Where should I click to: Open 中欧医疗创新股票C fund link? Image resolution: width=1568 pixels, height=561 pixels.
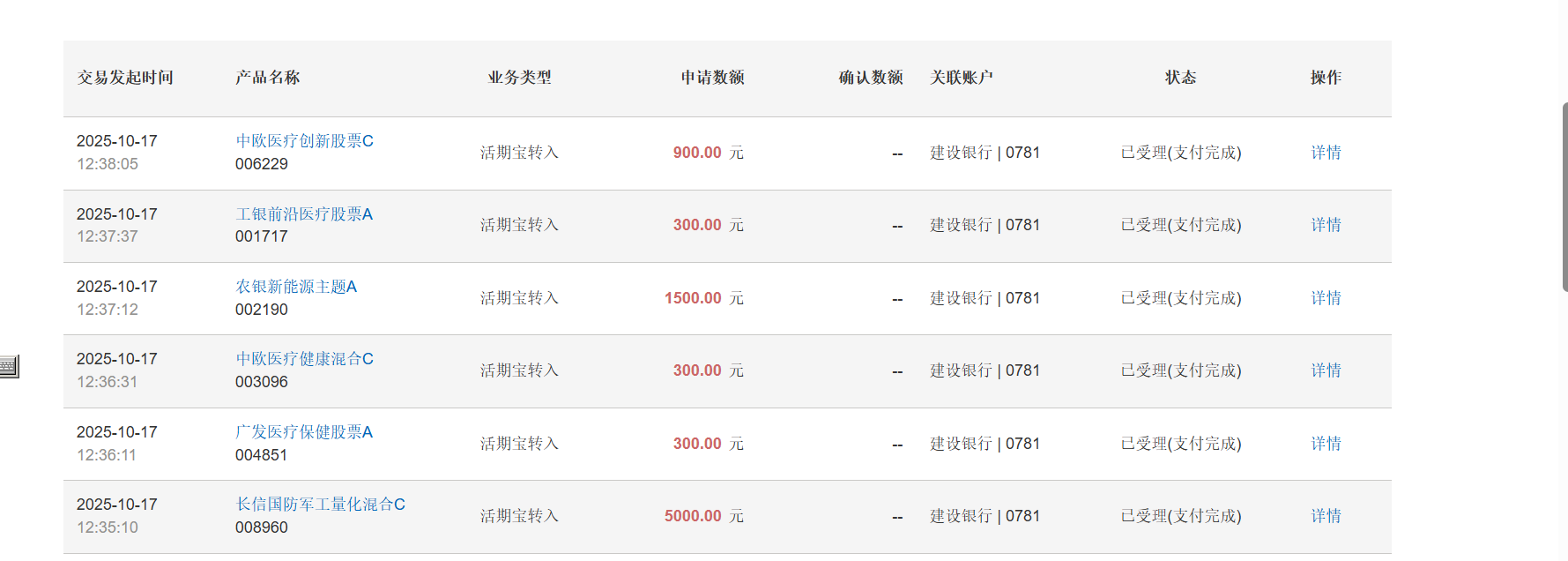click(304, 141)
